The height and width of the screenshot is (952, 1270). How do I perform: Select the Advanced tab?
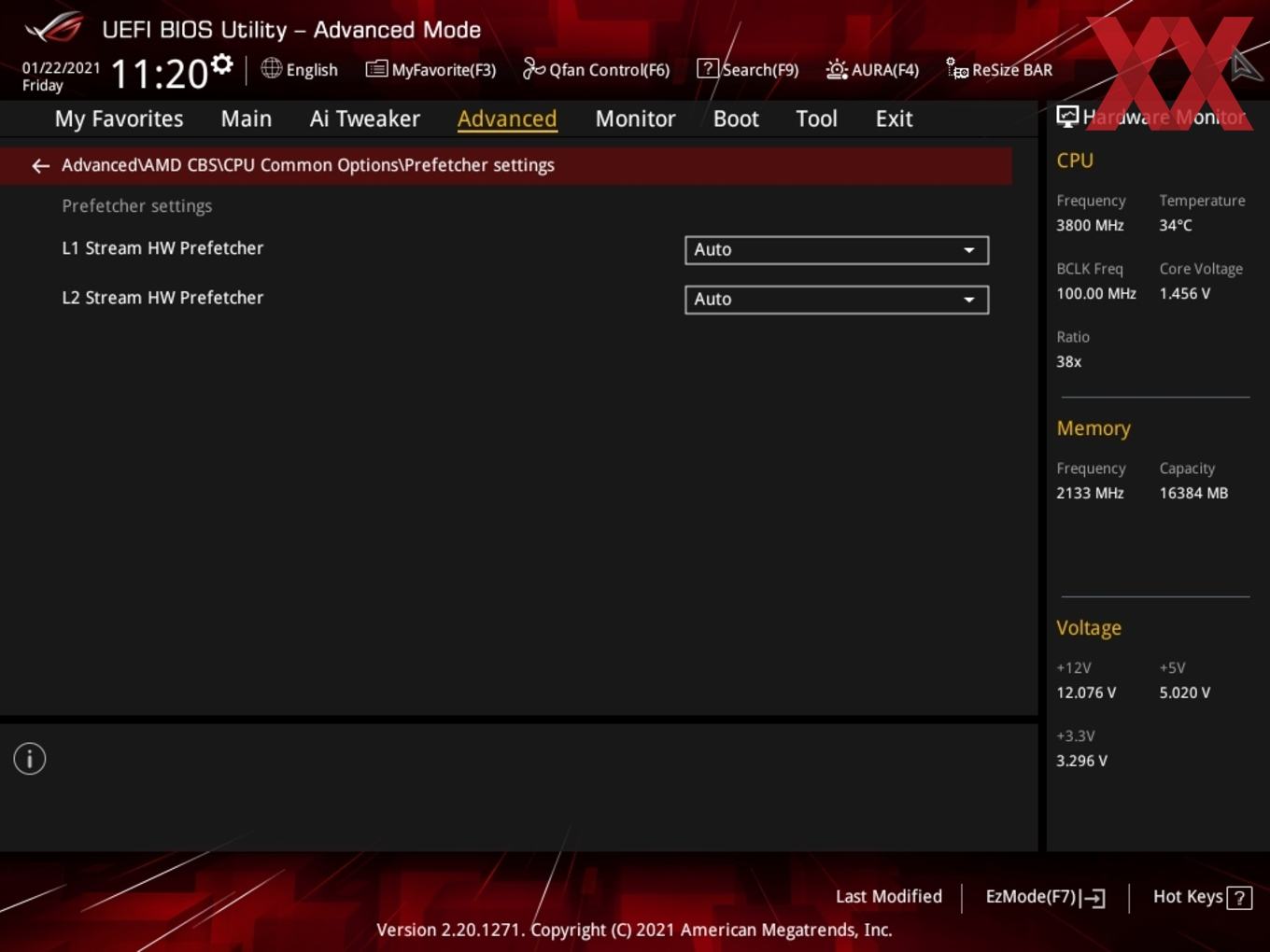(507, 119)
